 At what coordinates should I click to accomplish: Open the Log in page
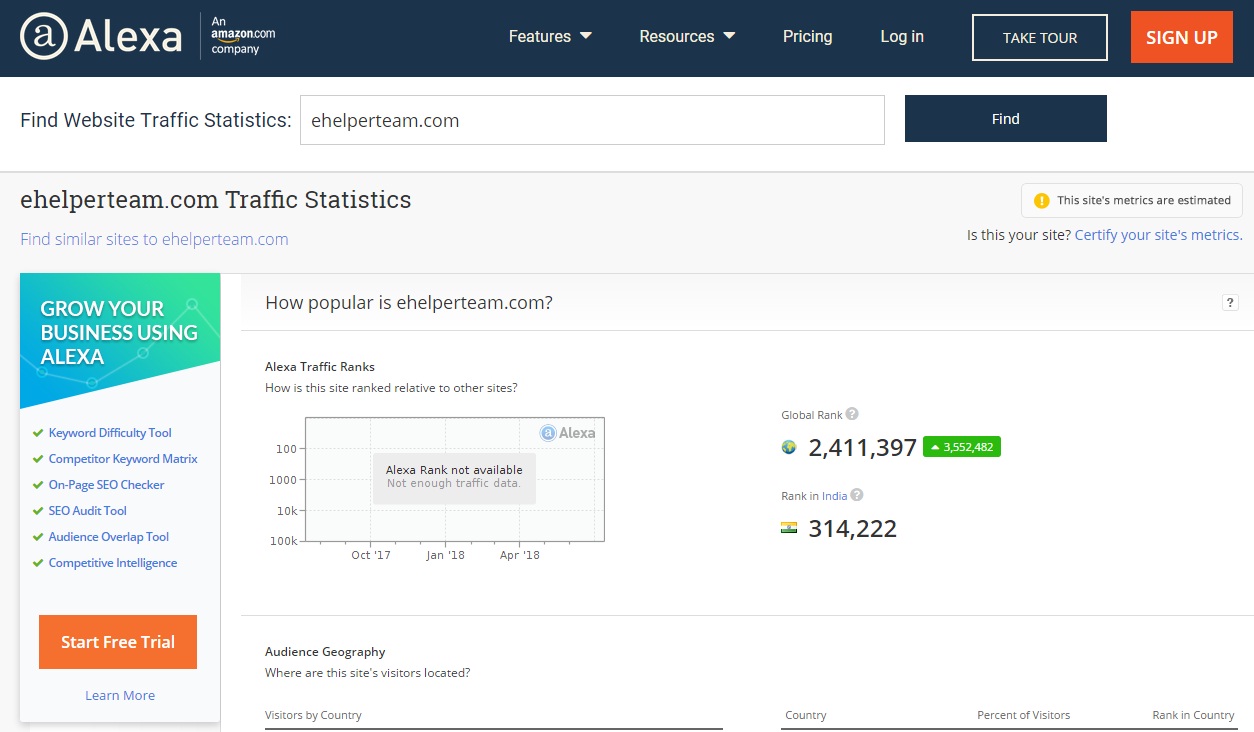tap(902, 37)
